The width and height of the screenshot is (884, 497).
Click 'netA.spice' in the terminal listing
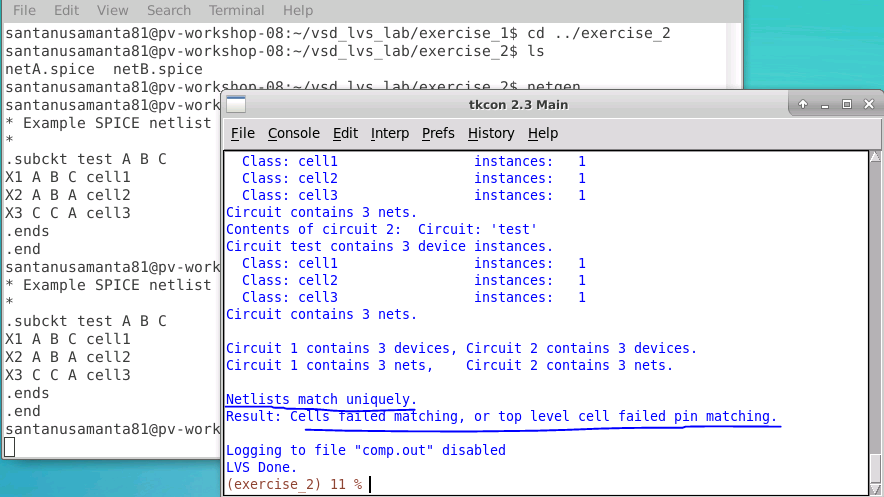pyautogui.click(x=50, y=69)
